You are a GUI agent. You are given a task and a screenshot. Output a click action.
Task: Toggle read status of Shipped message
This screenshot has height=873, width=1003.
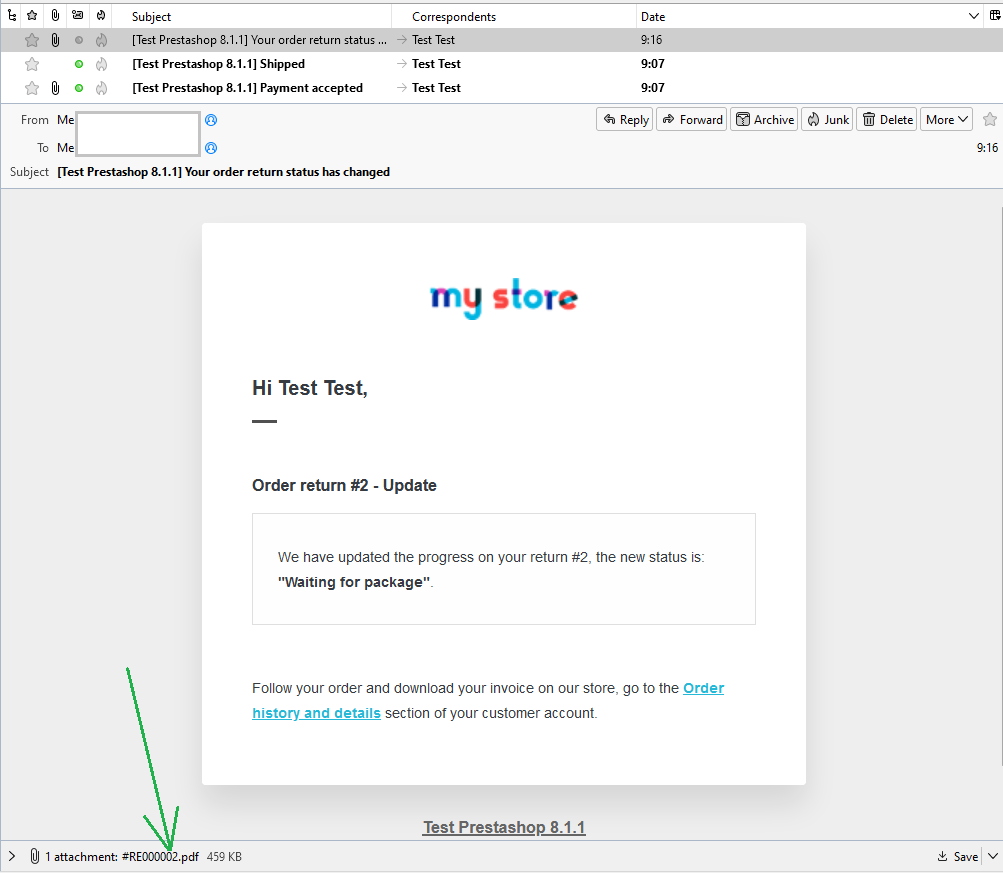[x=79, y=64]
